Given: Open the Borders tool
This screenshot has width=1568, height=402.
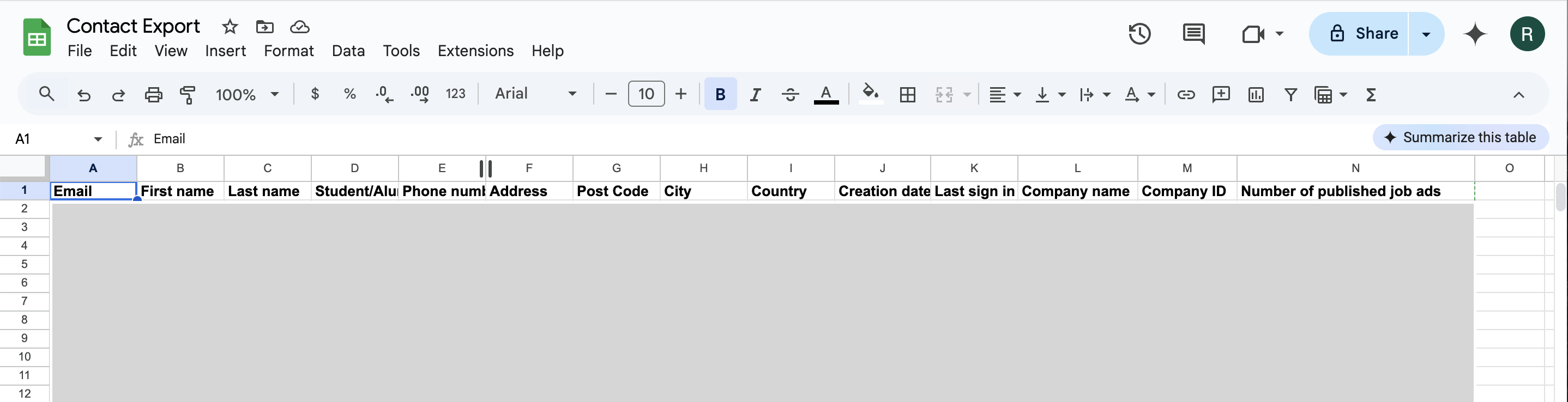Looking at the screenshot, I should [x=907, y=94].
